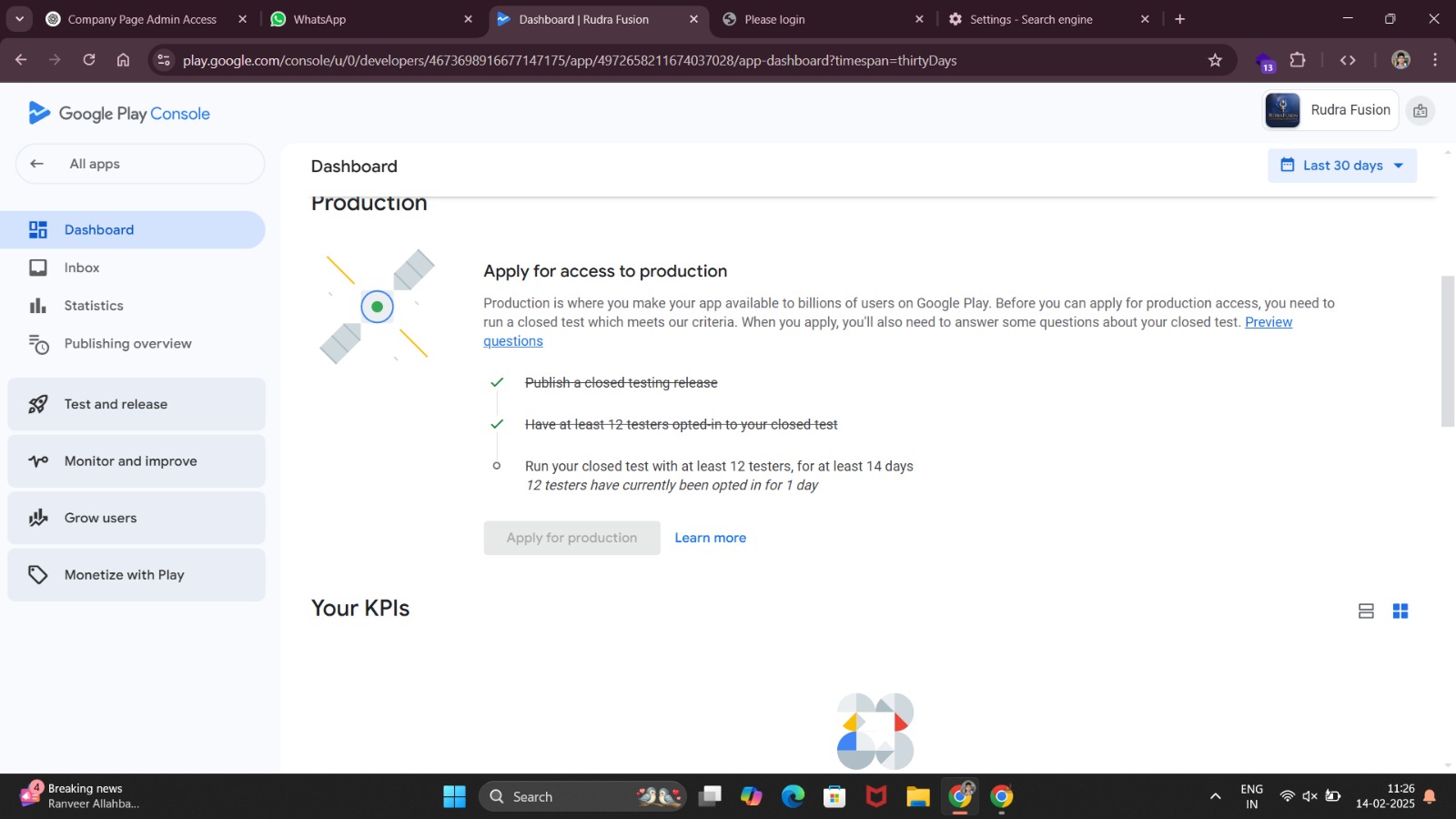Expand the Test and release section
1456x819 pixels.
[136, 404]
